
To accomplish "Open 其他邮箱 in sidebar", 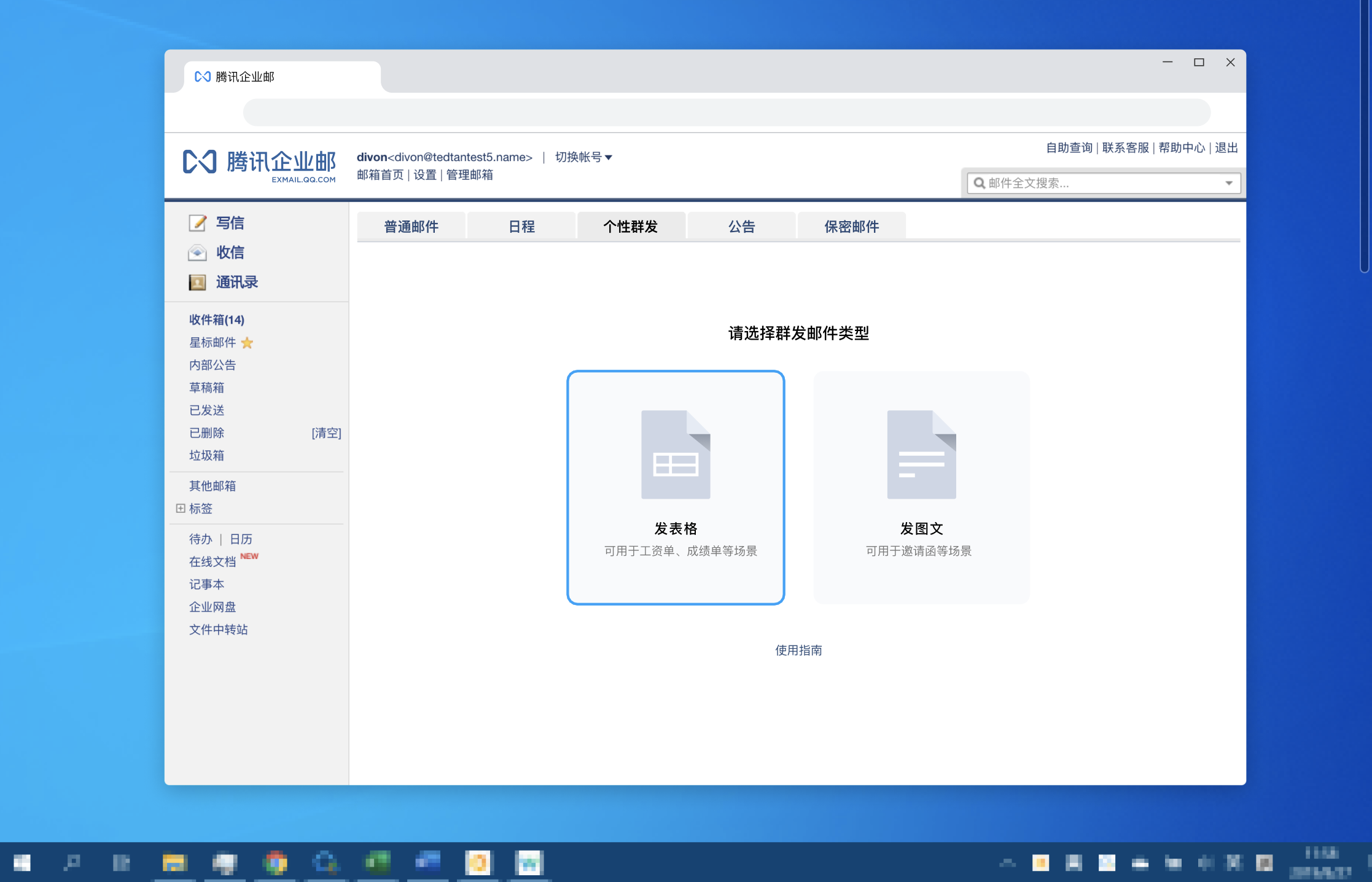I will pyautogui.click(x=212, y=486).
